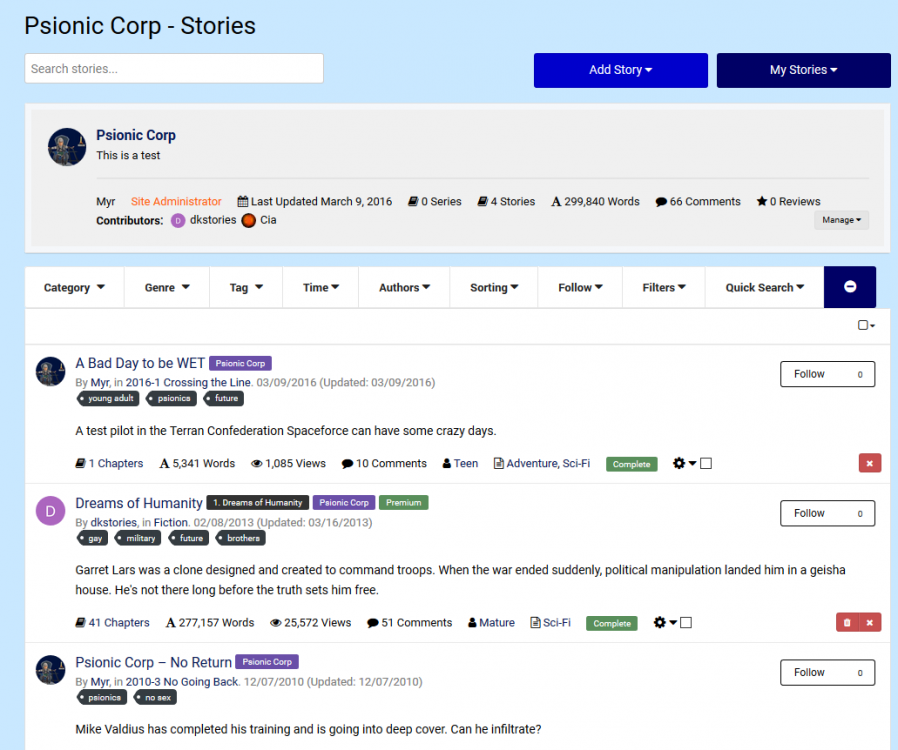Open the My Stories dropdown
Image resolution: width=898 pixels, height=750 pixels.
803,70
